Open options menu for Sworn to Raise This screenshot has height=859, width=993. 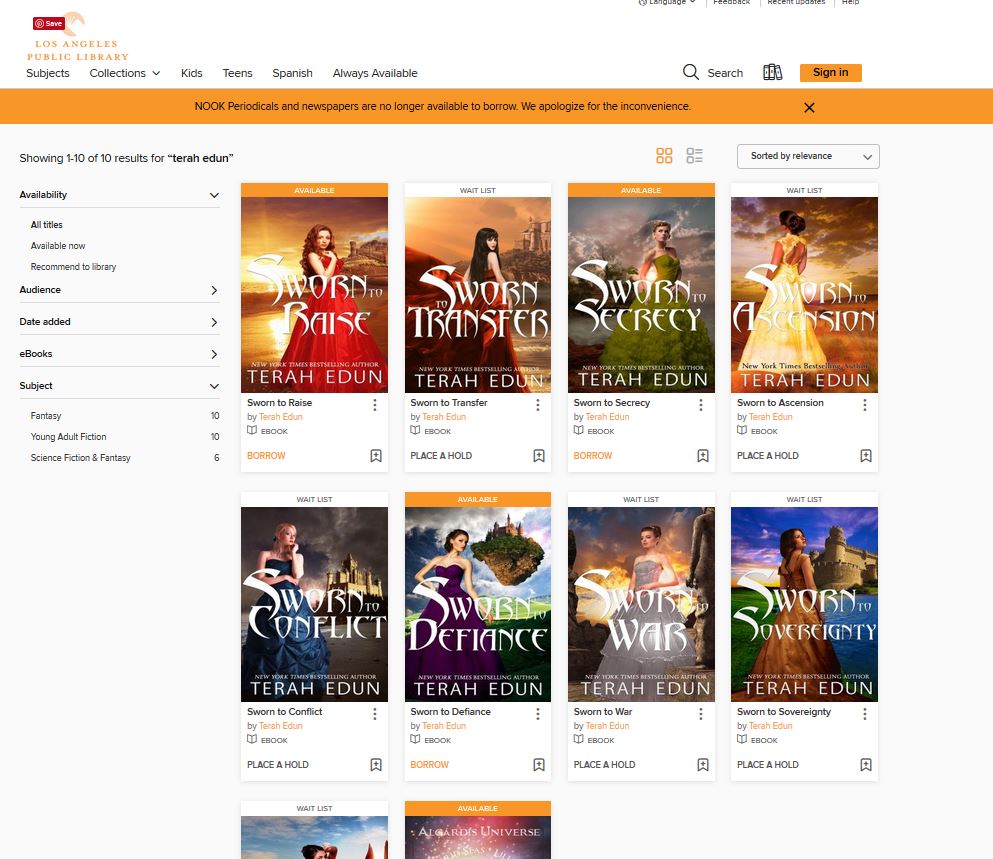tap(375, 405)
